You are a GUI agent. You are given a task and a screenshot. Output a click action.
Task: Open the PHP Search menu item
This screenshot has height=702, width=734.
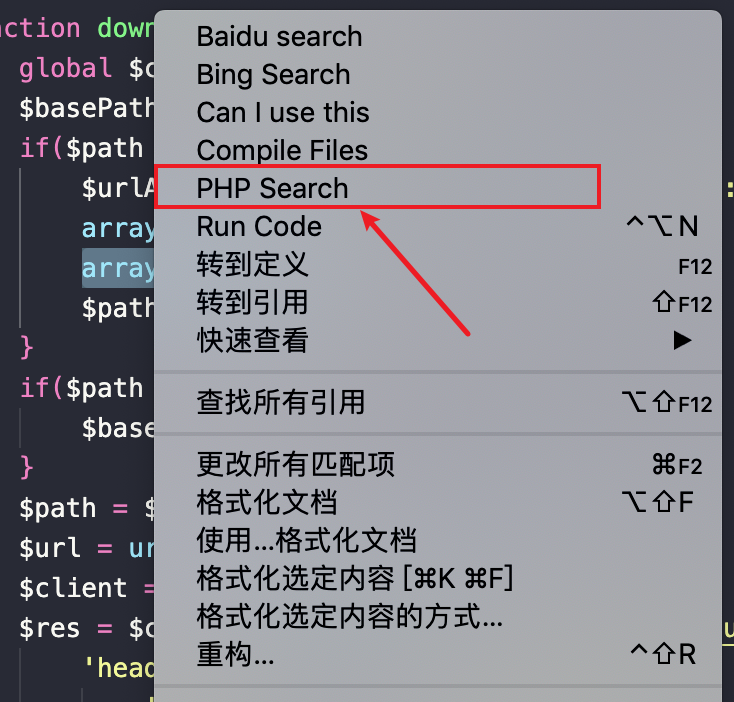pos(438,188)
